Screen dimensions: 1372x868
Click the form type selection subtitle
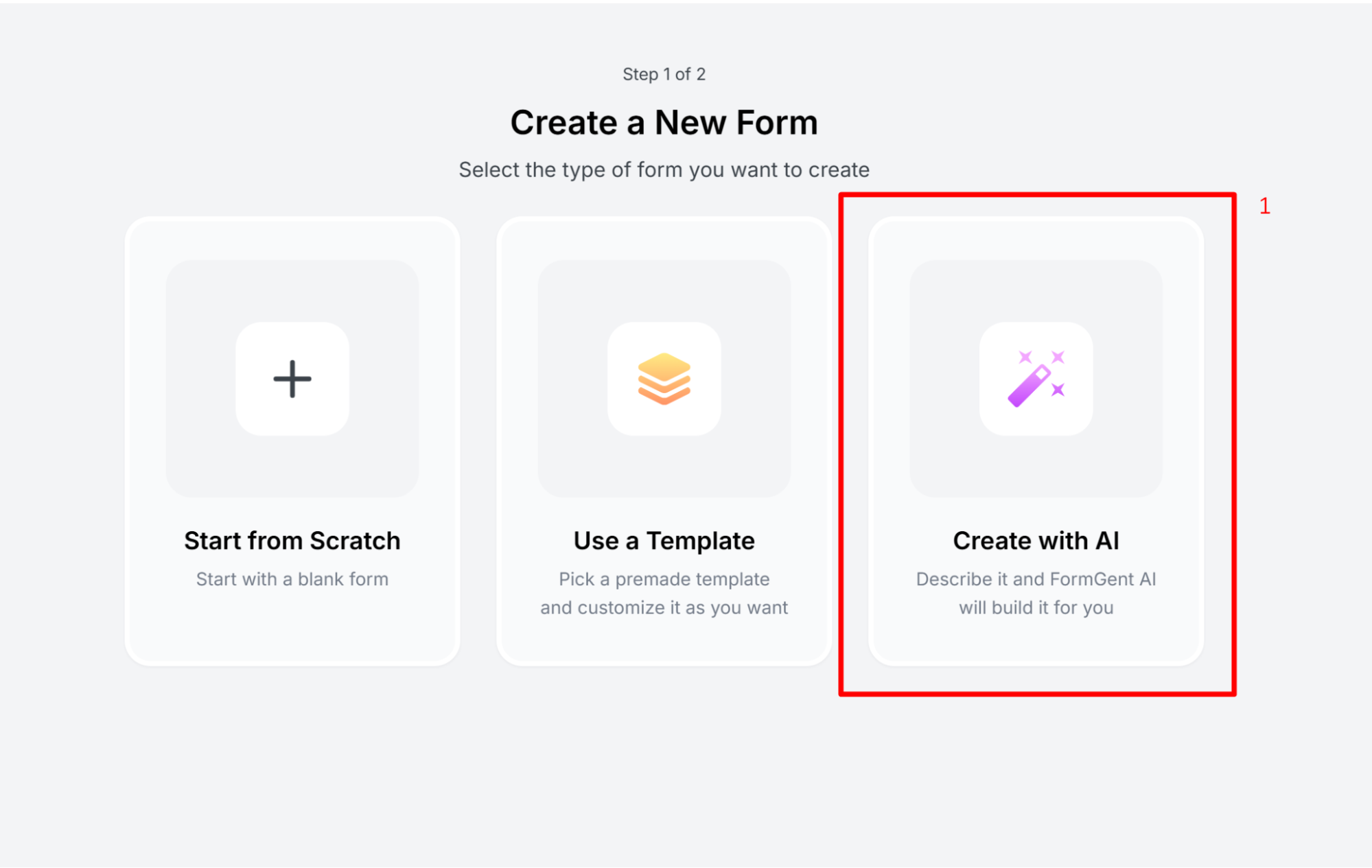[664, 169]
